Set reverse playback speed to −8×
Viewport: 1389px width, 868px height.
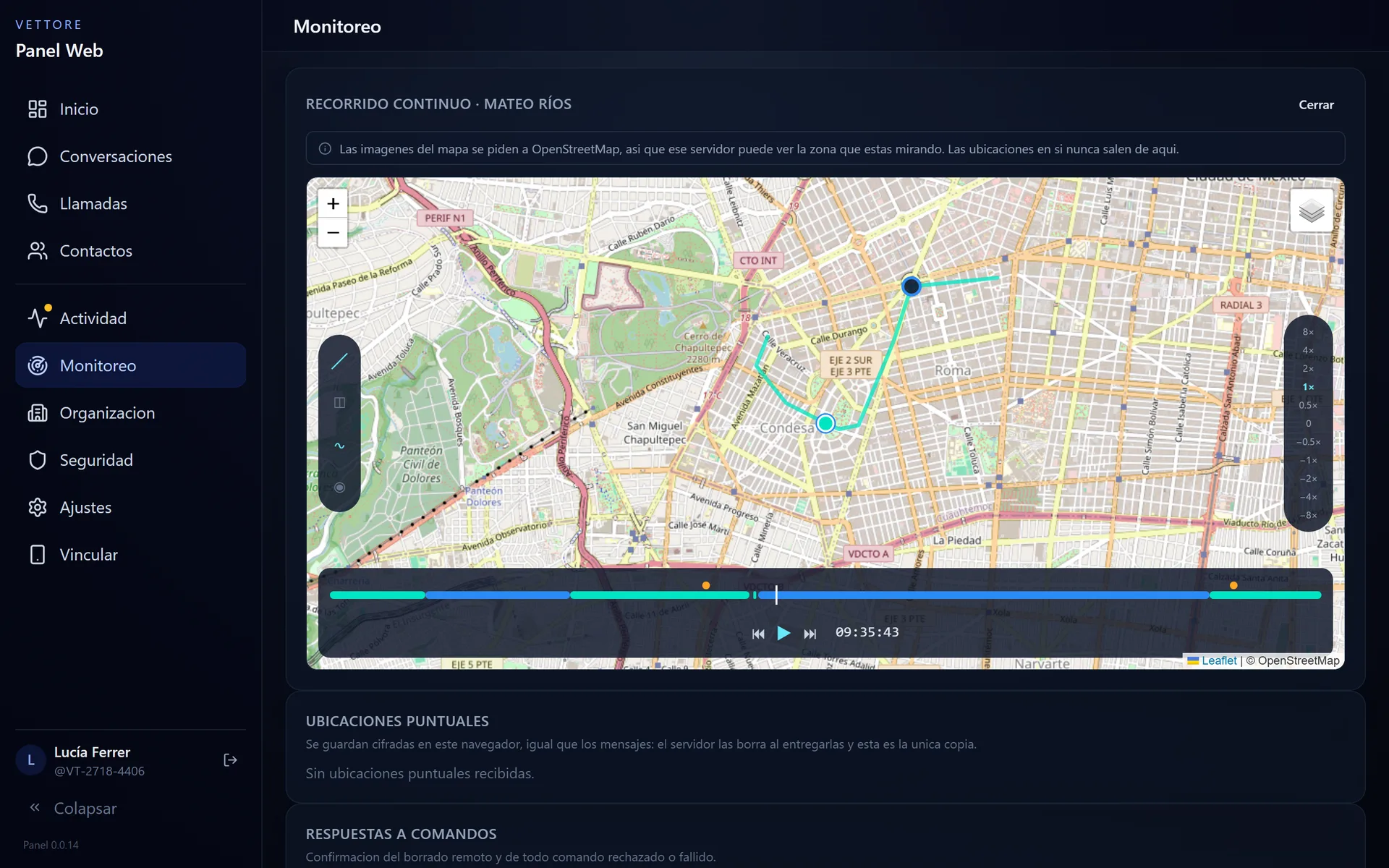1308,515
